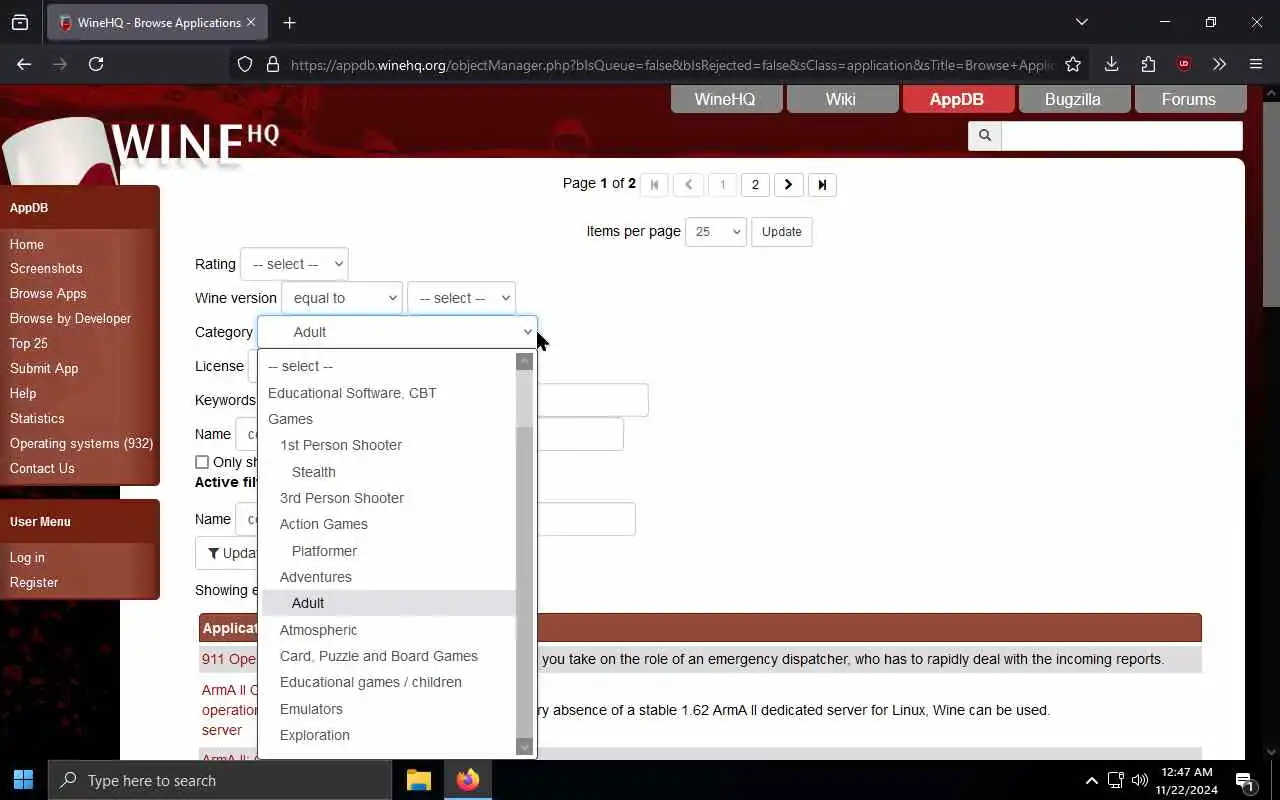Open Firefox hamburger application menu

click(1256, 64)
